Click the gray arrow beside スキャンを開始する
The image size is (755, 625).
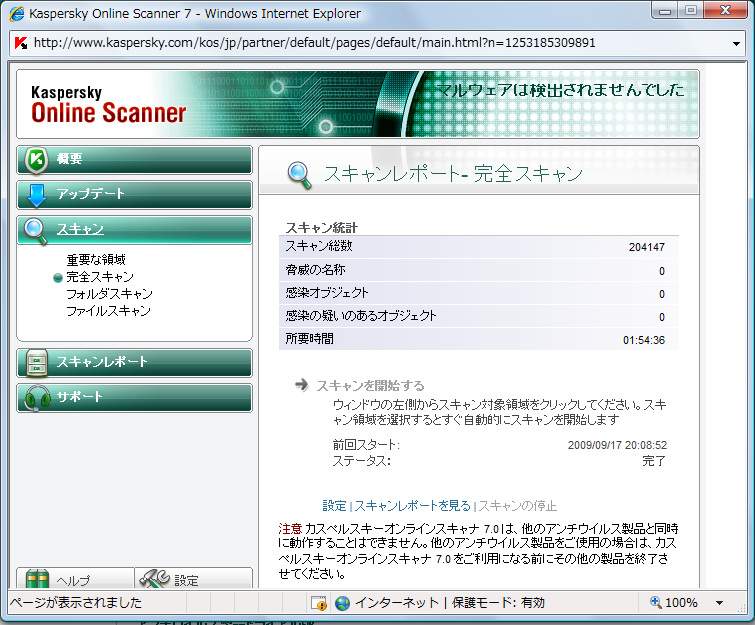301,385
